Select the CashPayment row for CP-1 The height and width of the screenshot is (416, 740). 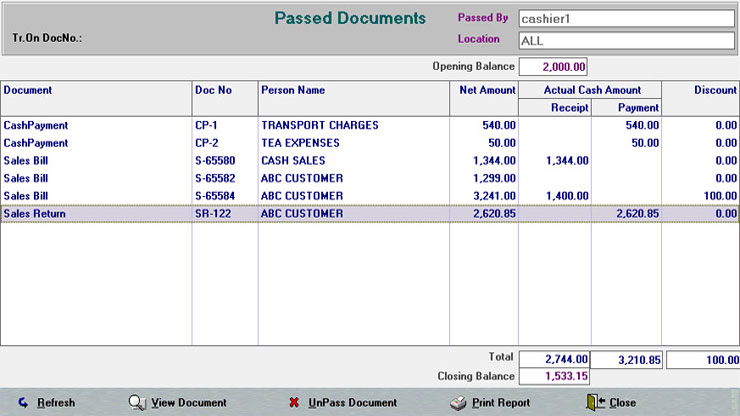pos(370,125)
